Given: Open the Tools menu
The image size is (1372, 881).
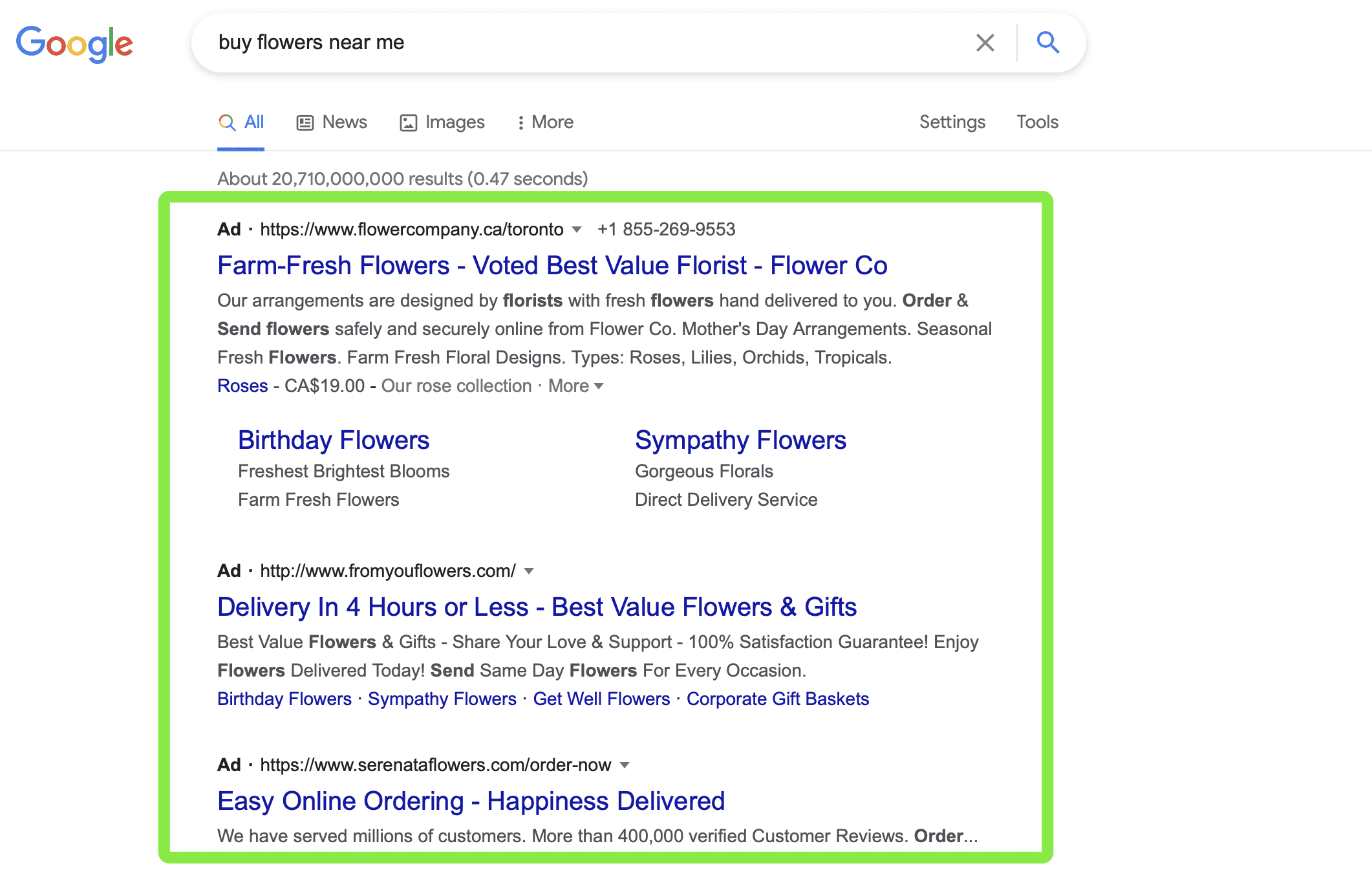Looking at the screenshot, I should point(1037,122).
